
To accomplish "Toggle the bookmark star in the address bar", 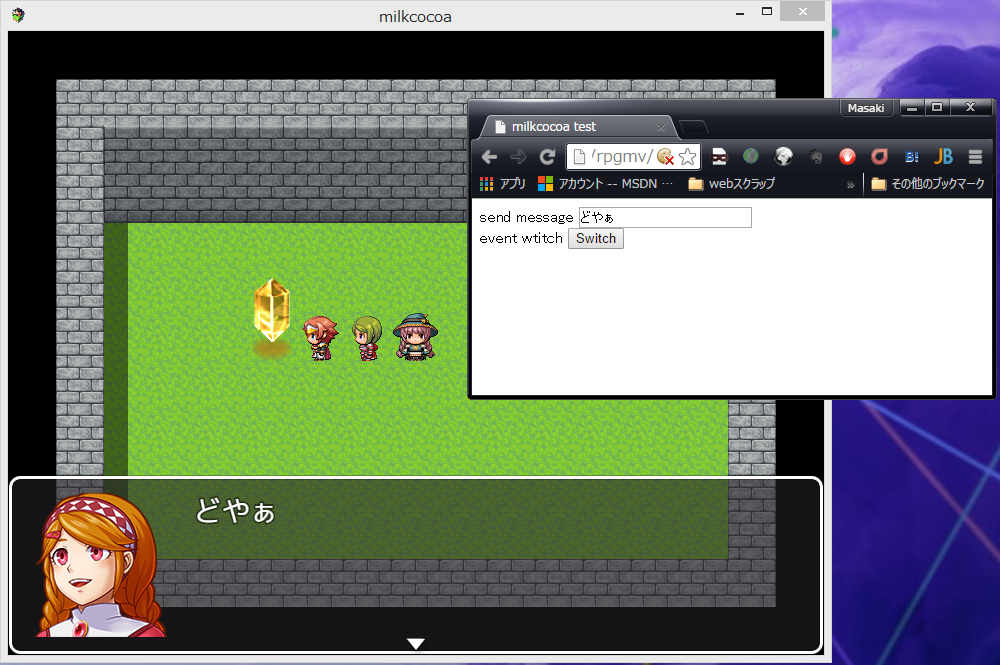I will coord(687,157).
